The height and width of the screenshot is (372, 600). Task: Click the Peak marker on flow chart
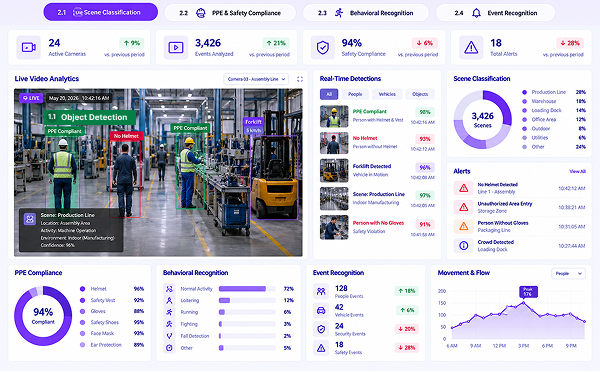pyautogui.click(x=528, y=292)
